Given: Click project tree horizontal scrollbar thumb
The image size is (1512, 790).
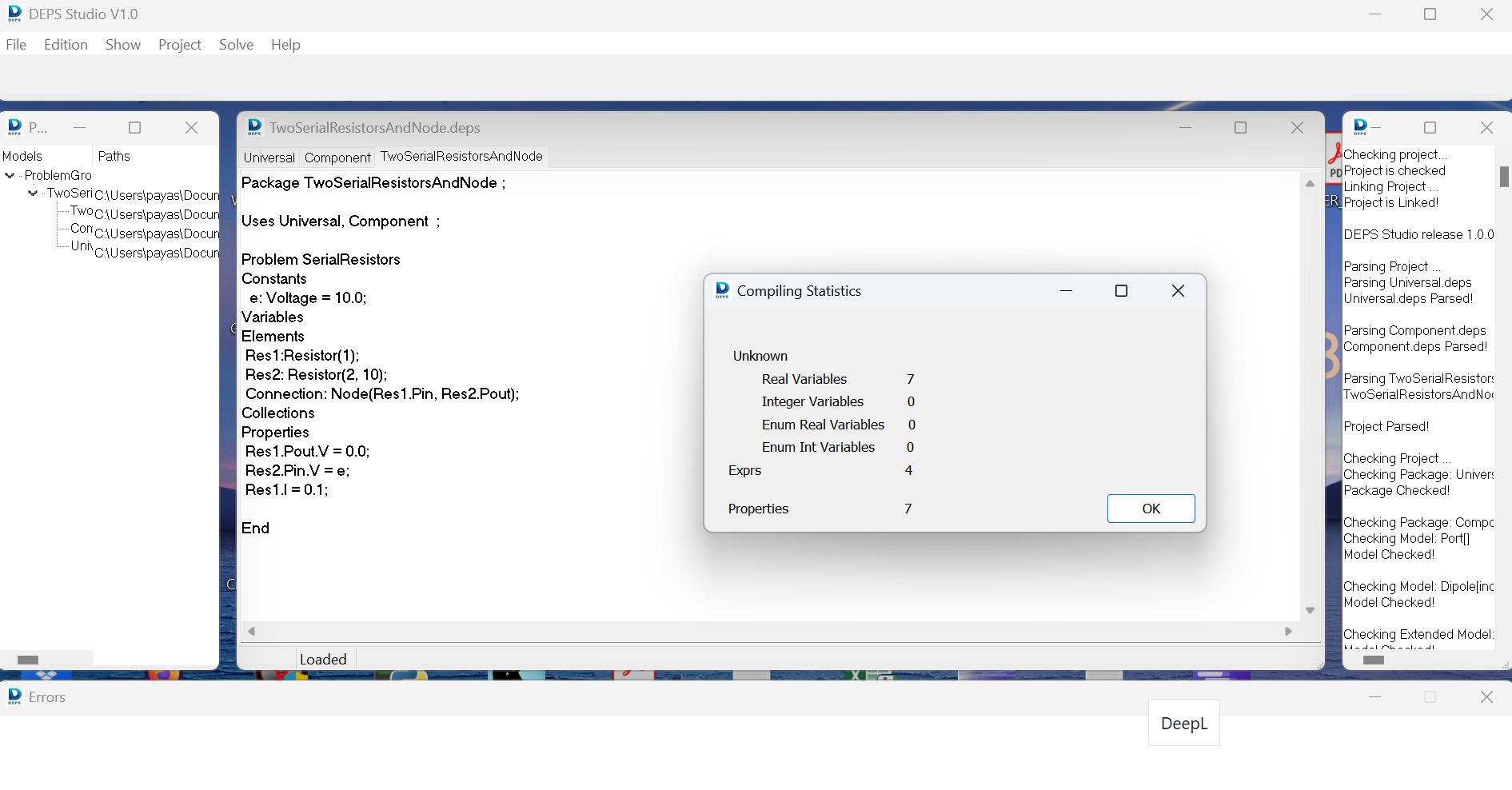Looking at the screenshot, I should (28, 660).
